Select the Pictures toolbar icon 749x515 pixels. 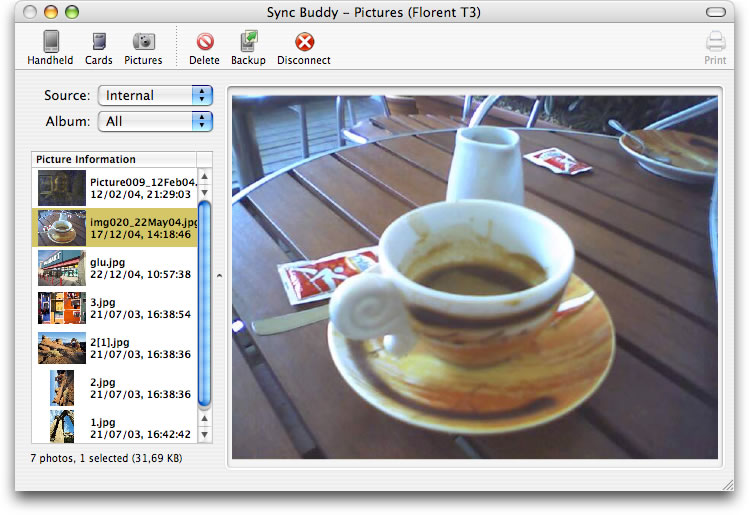click(143, 47)
